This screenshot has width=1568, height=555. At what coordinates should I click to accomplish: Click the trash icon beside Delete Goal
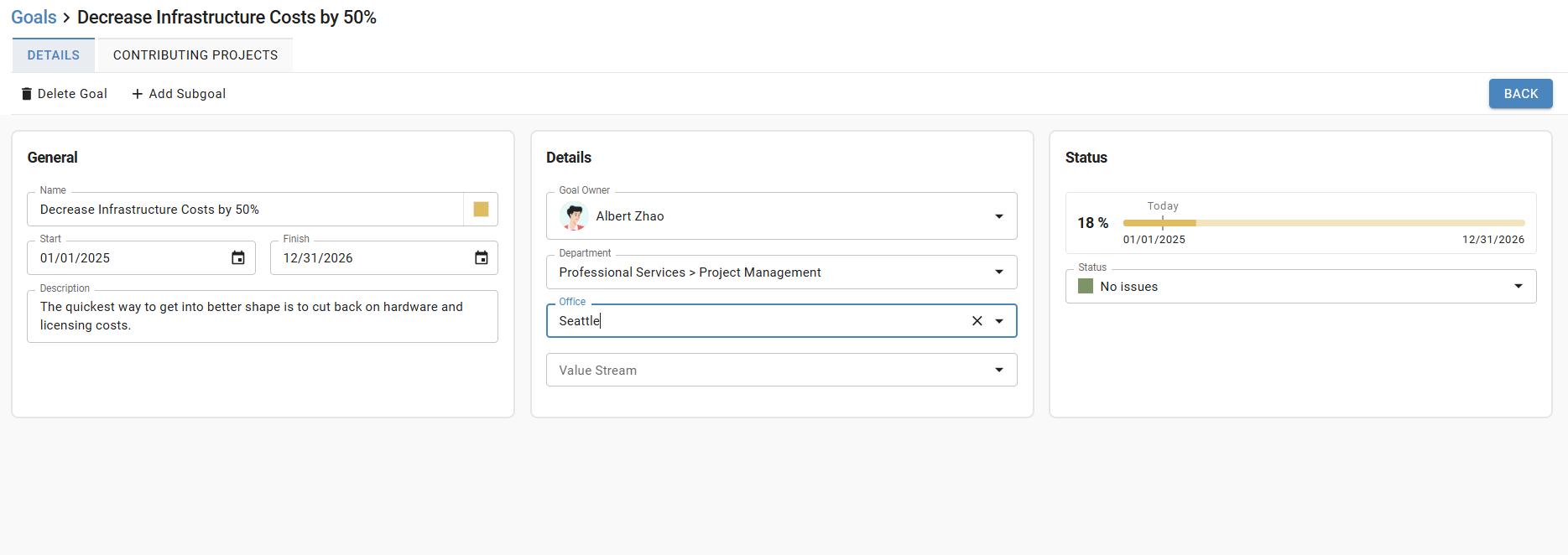tap(27, 94)
